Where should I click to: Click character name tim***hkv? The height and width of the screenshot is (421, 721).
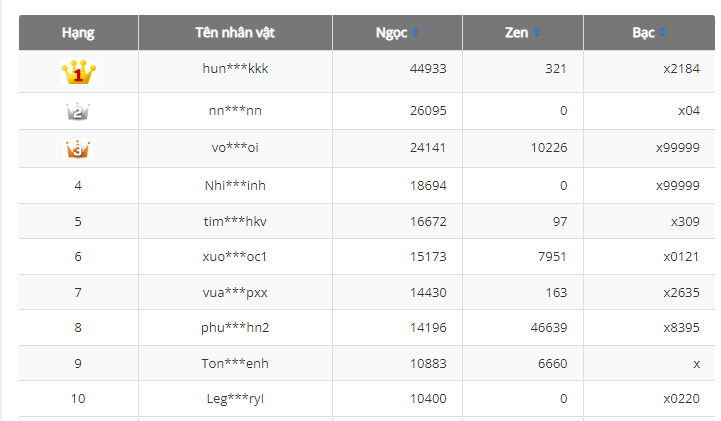coord(235,221)
